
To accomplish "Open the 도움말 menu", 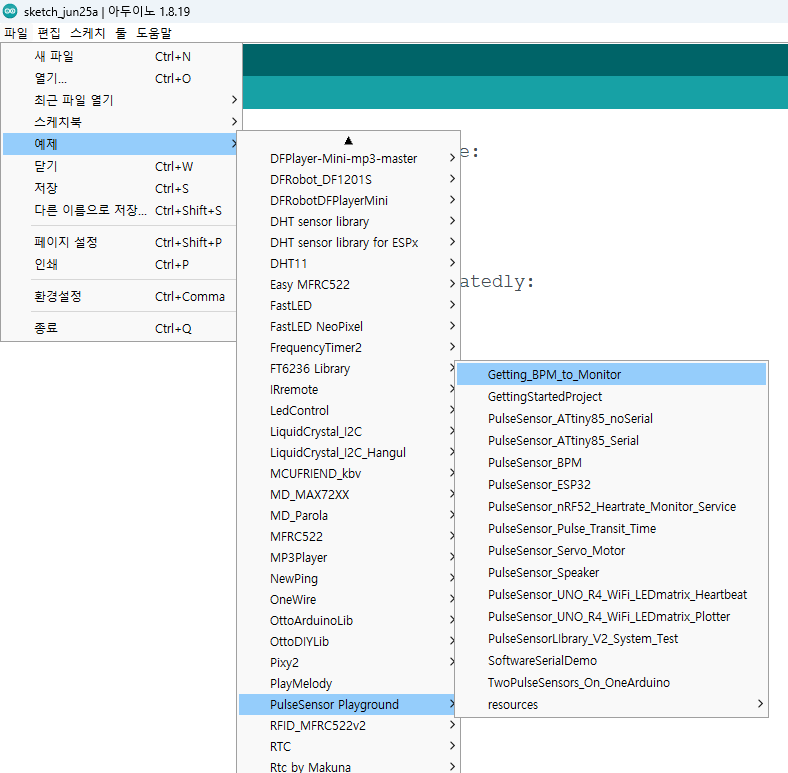I will (x=154, y=33).
